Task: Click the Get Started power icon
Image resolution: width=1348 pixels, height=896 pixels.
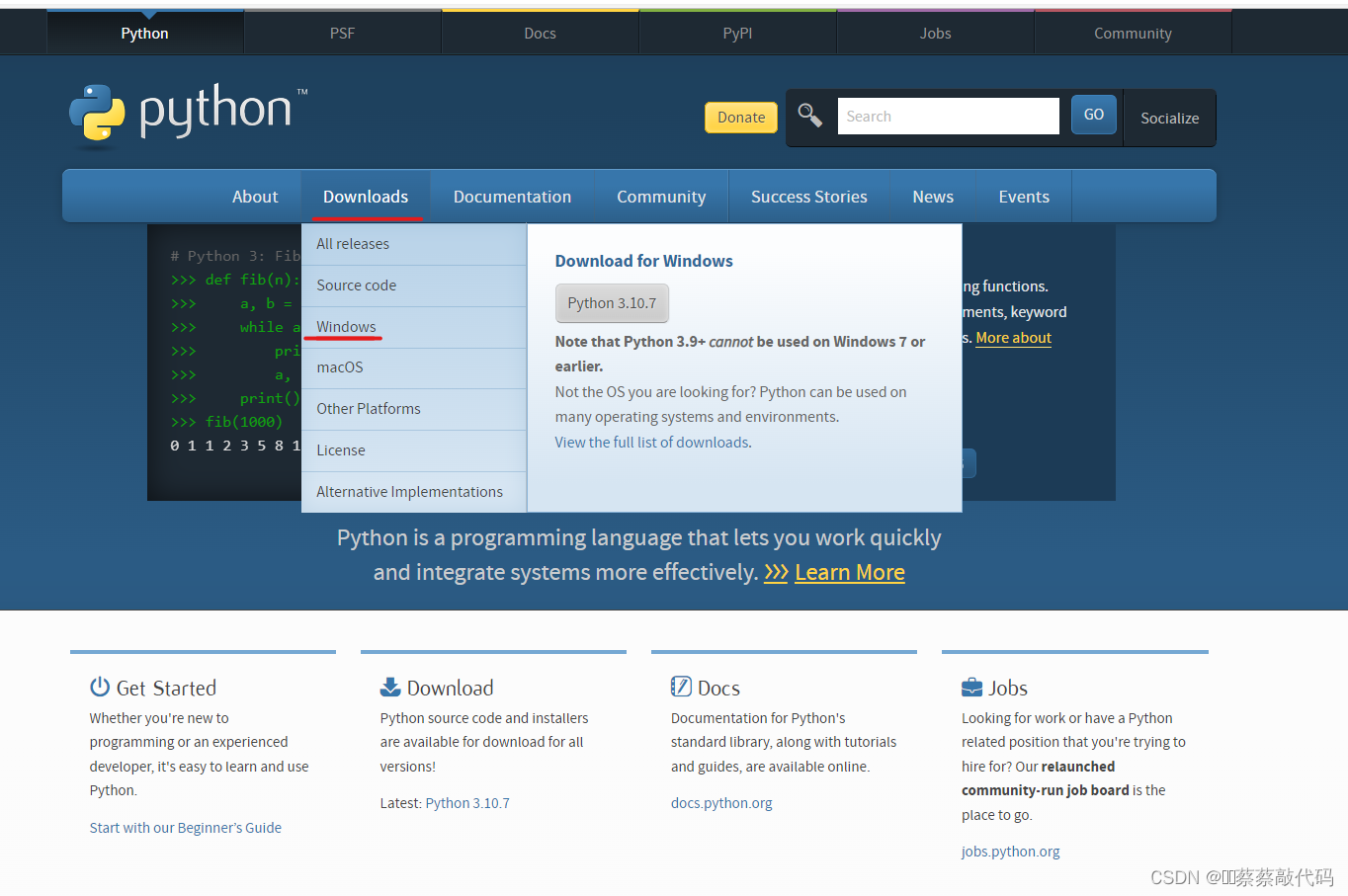Action: tap(100, 687)
